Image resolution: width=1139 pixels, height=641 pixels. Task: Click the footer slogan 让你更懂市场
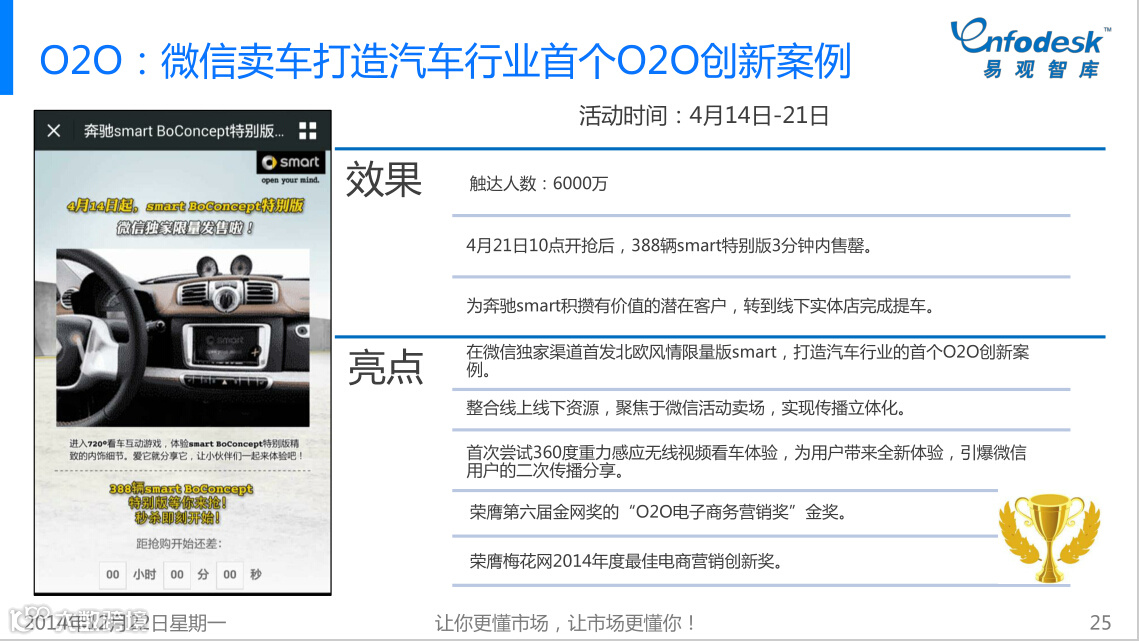coord(566,623)
